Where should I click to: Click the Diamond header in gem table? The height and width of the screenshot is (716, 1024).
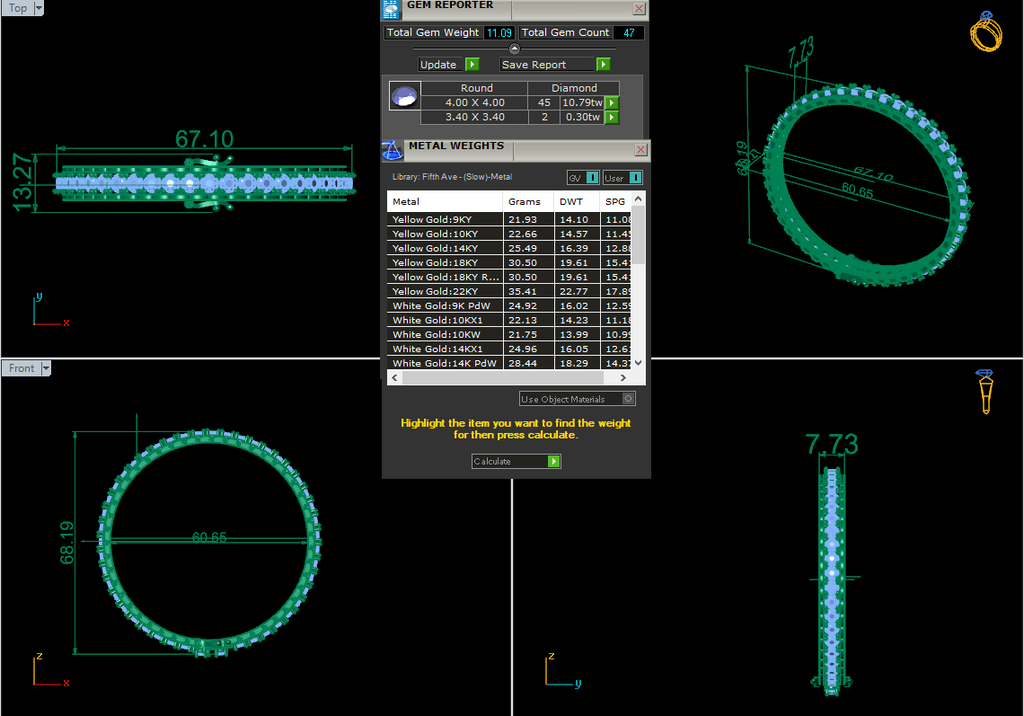tap(574, 88)
